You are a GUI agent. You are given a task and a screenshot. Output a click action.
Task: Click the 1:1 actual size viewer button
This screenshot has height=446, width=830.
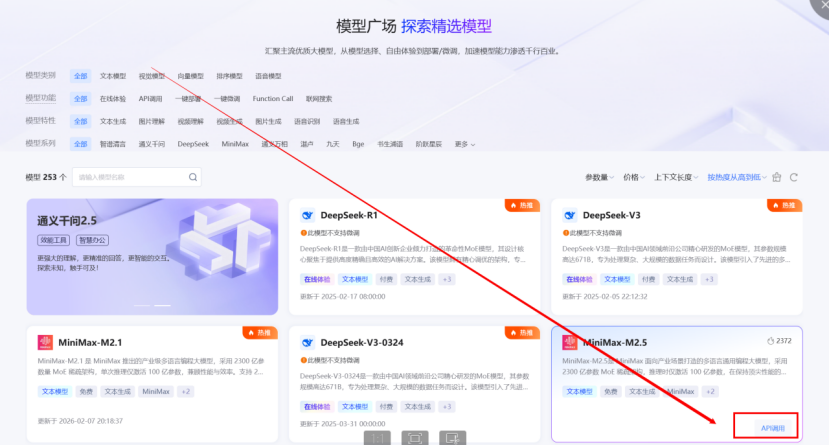pos(377,439)
